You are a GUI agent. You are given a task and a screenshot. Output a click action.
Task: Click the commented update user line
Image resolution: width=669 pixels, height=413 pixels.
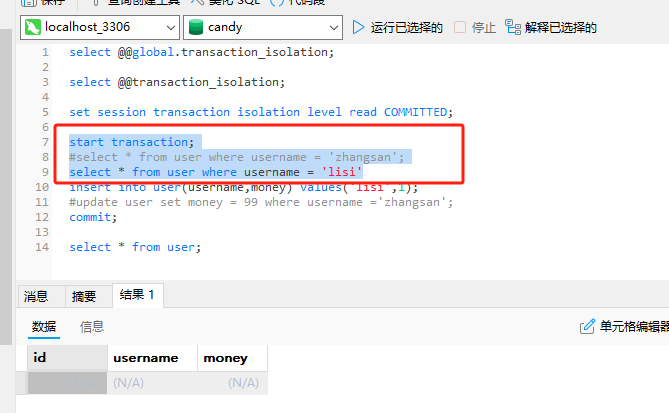(261, 202)
